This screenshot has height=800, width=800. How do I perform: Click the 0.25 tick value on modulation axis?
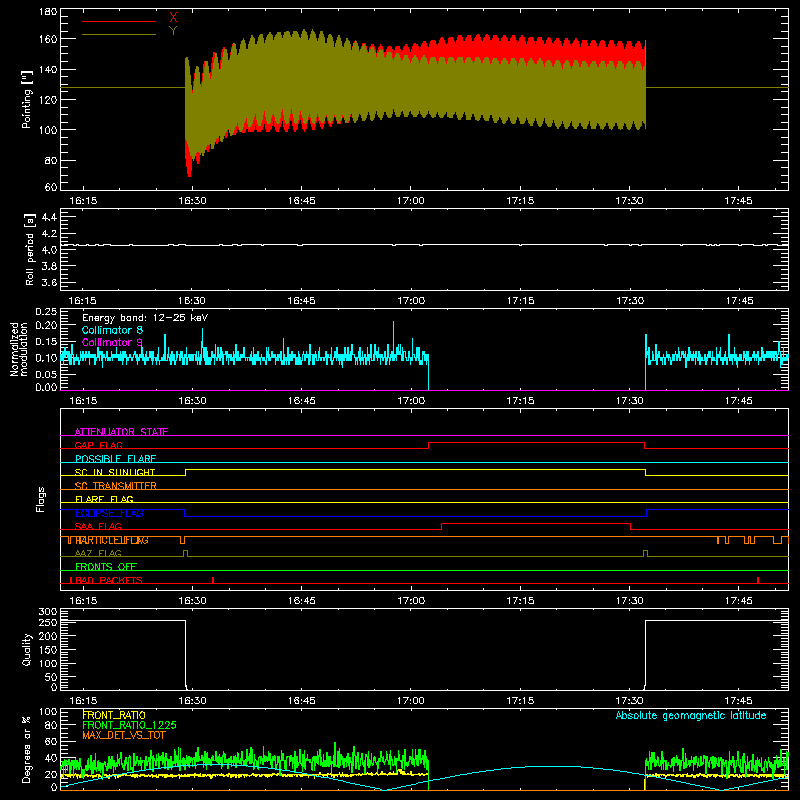(46, 312)
